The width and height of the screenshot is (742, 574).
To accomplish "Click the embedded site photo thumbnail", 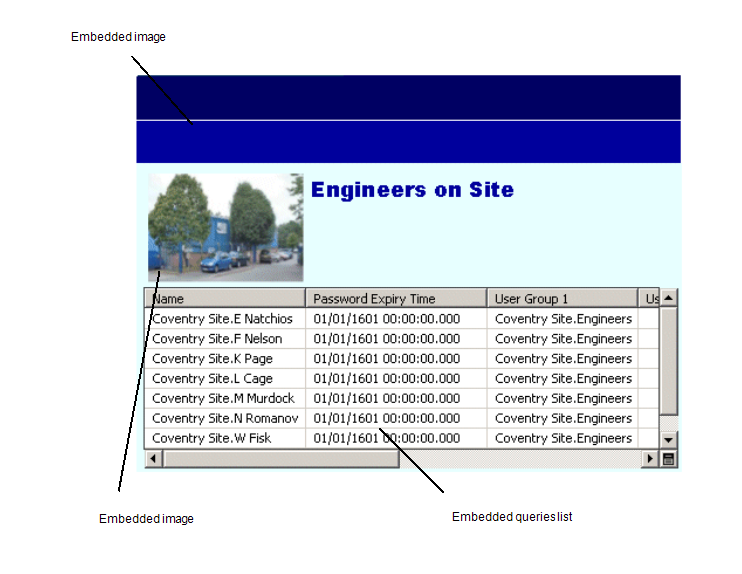I will (226, 228).
